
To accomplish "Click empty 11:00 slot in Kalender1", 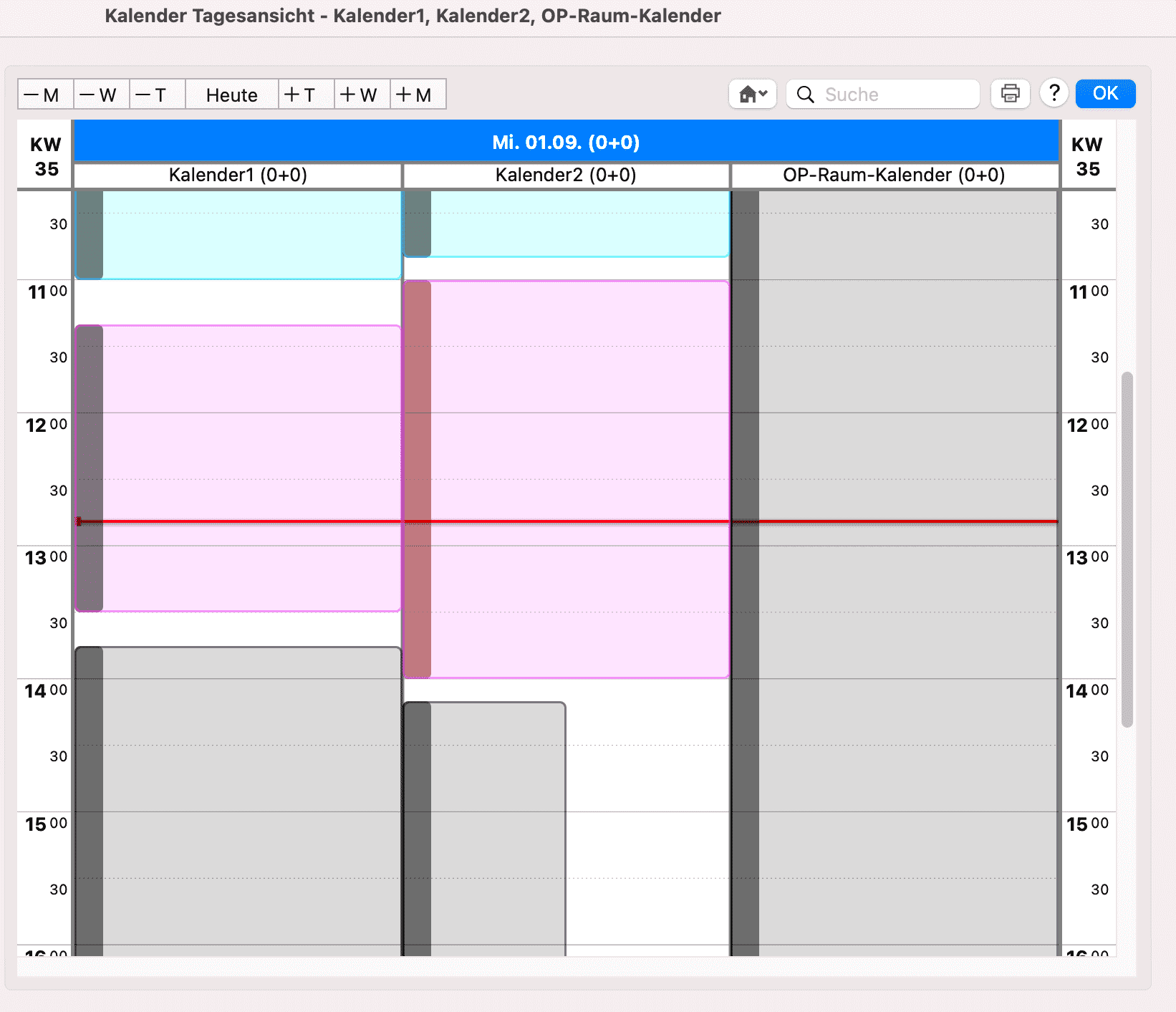I will 238,302.
